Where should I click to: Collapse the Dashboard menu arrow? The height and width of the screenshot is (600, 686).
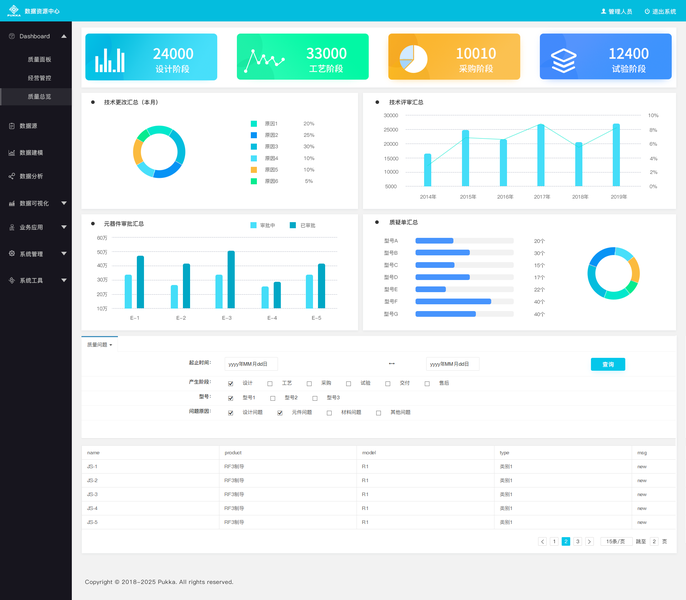pos(64,36)
